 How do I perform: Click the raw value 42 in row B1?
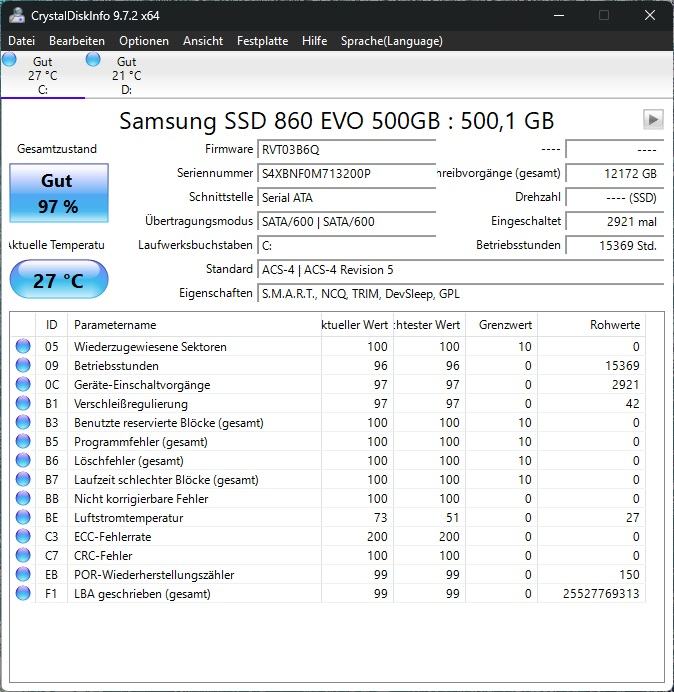(x=633, y=404)
